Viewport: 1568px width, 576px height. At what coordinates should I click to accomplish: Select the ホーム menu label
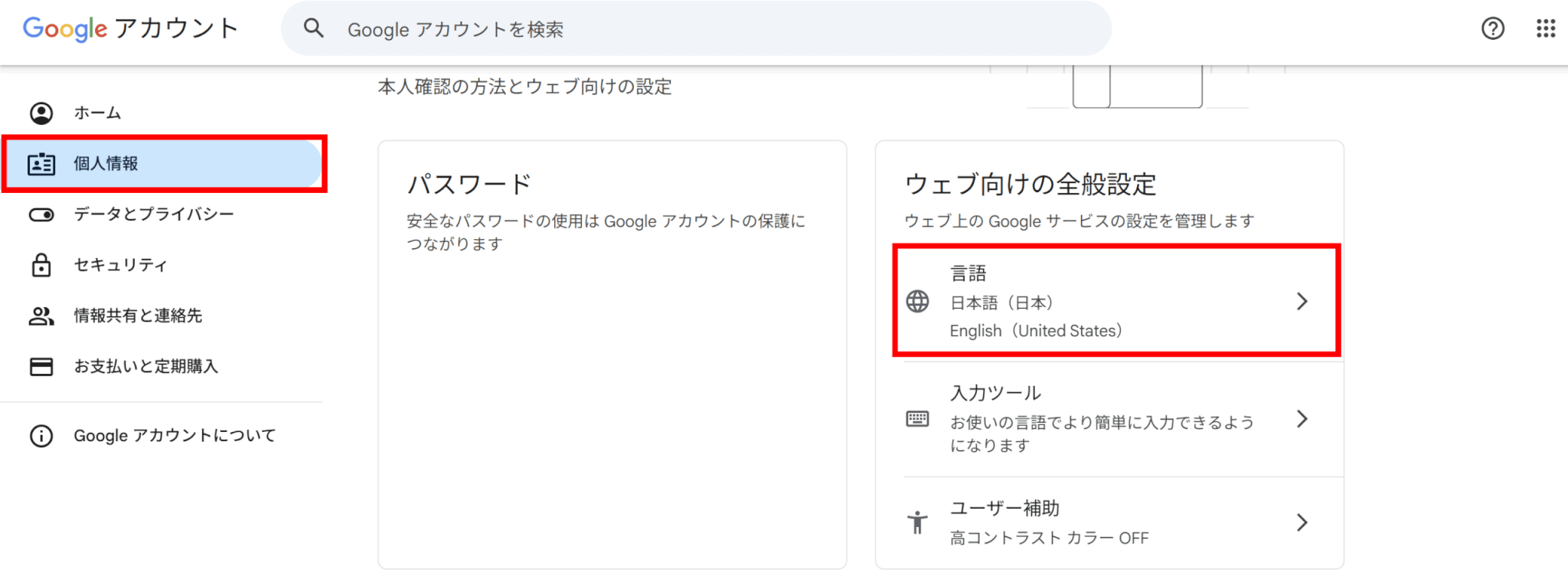tap(97, 113)
